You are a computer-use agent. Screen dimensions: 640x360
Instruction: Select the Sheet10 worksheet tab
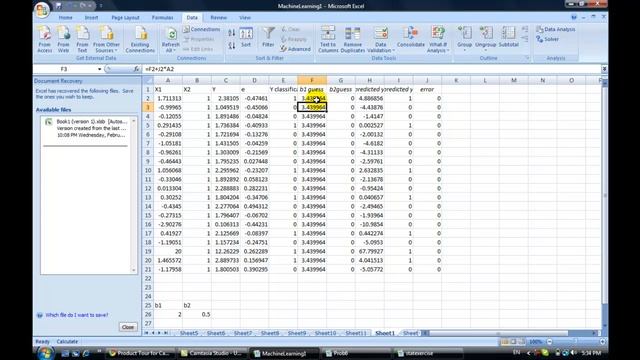[x=325, y=333]
